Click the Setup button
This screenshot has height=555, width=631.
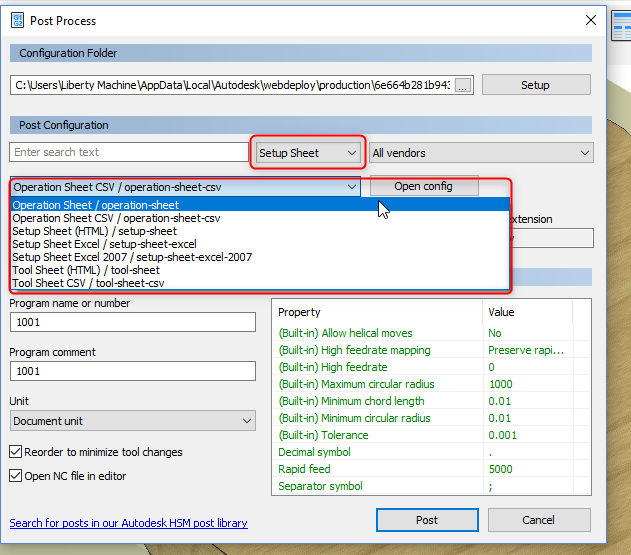pyautogui.click(x=535, y=85)
